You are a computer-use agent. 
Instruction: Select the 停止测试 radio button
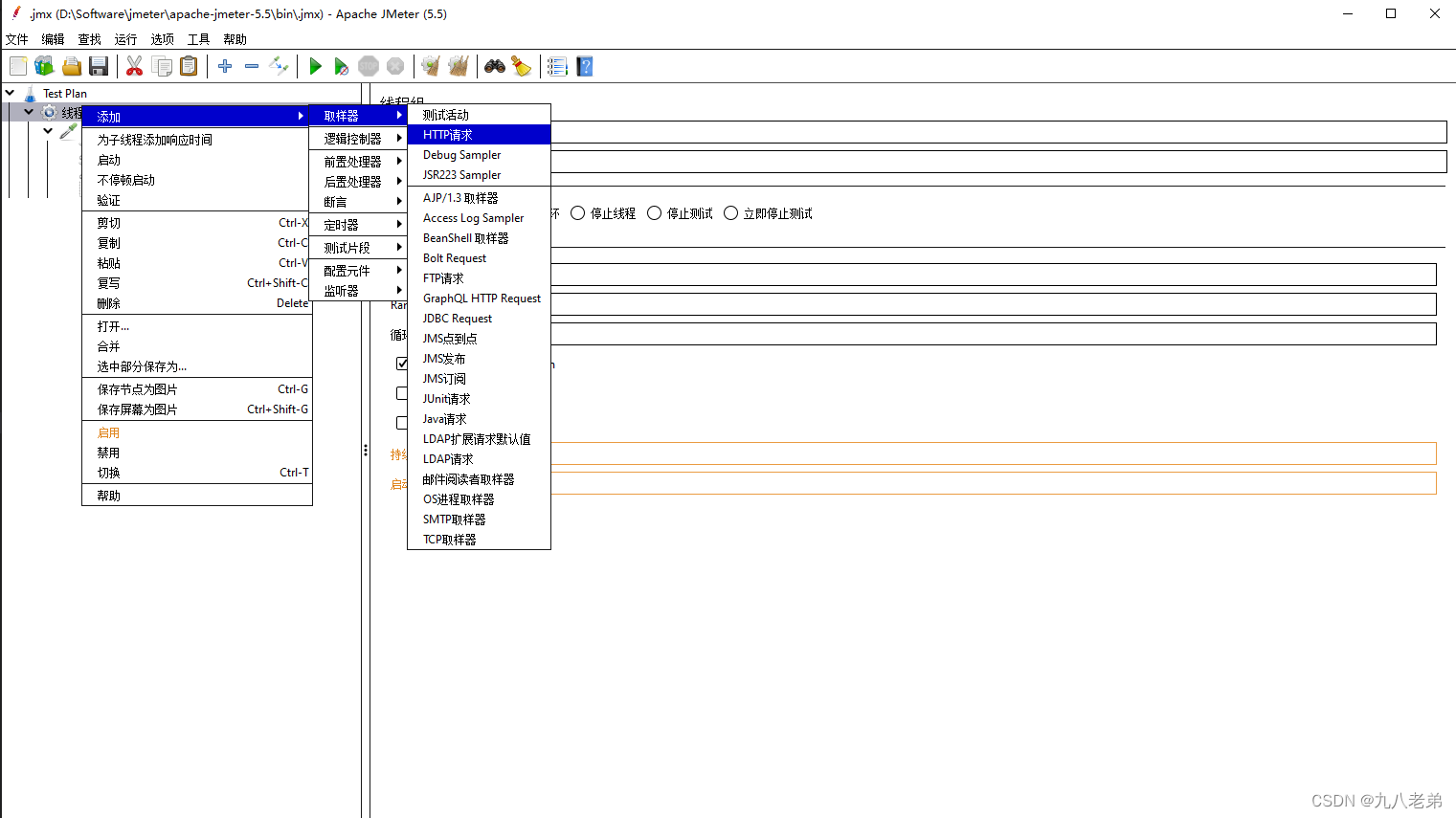coord(655,213)
